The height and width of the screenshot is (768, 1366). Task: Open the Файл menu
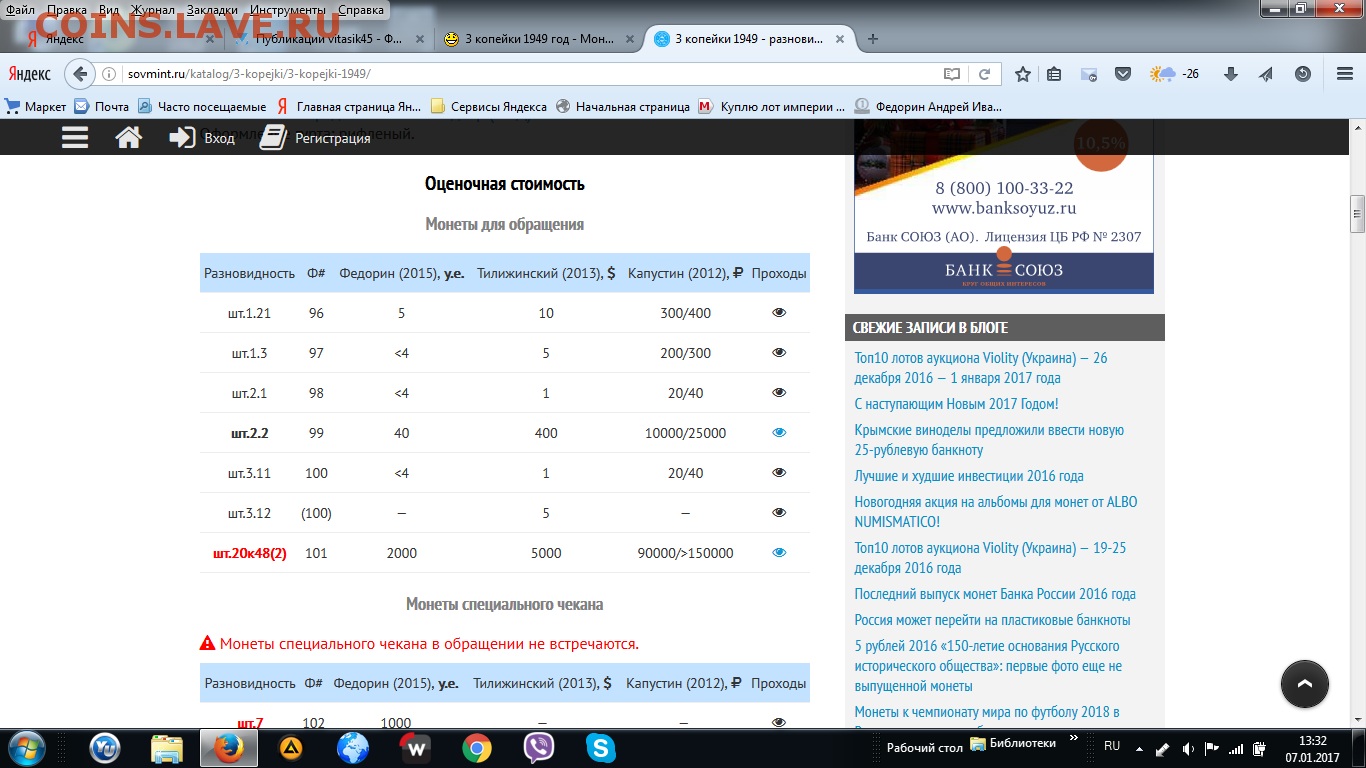(20, 10)
